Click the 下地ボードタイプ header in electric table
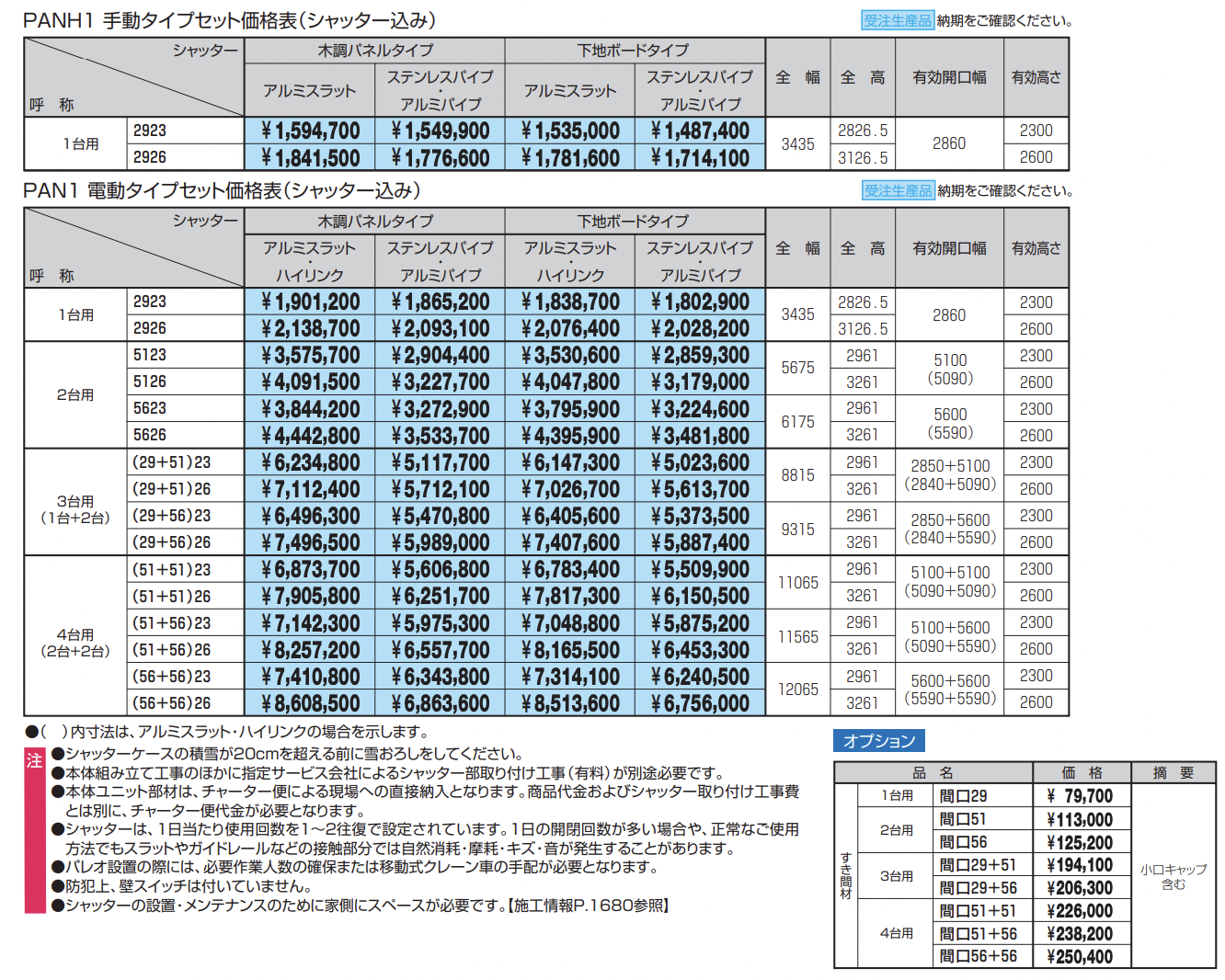Viewport: 1225px width, 980px height. click(635, 221)
